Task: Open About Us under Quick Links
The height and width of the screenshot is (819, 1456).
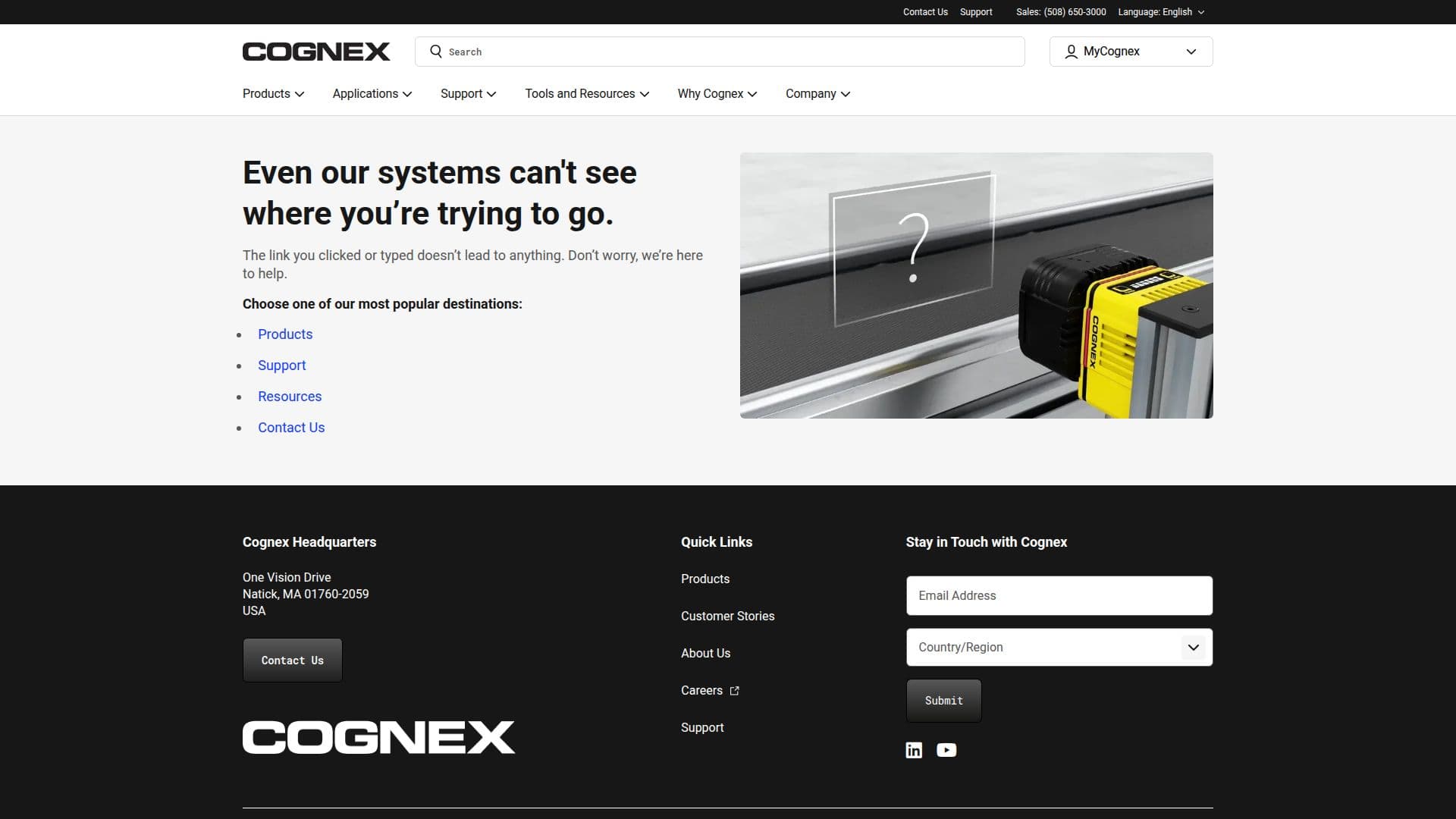Action: [x=705, y=654]
